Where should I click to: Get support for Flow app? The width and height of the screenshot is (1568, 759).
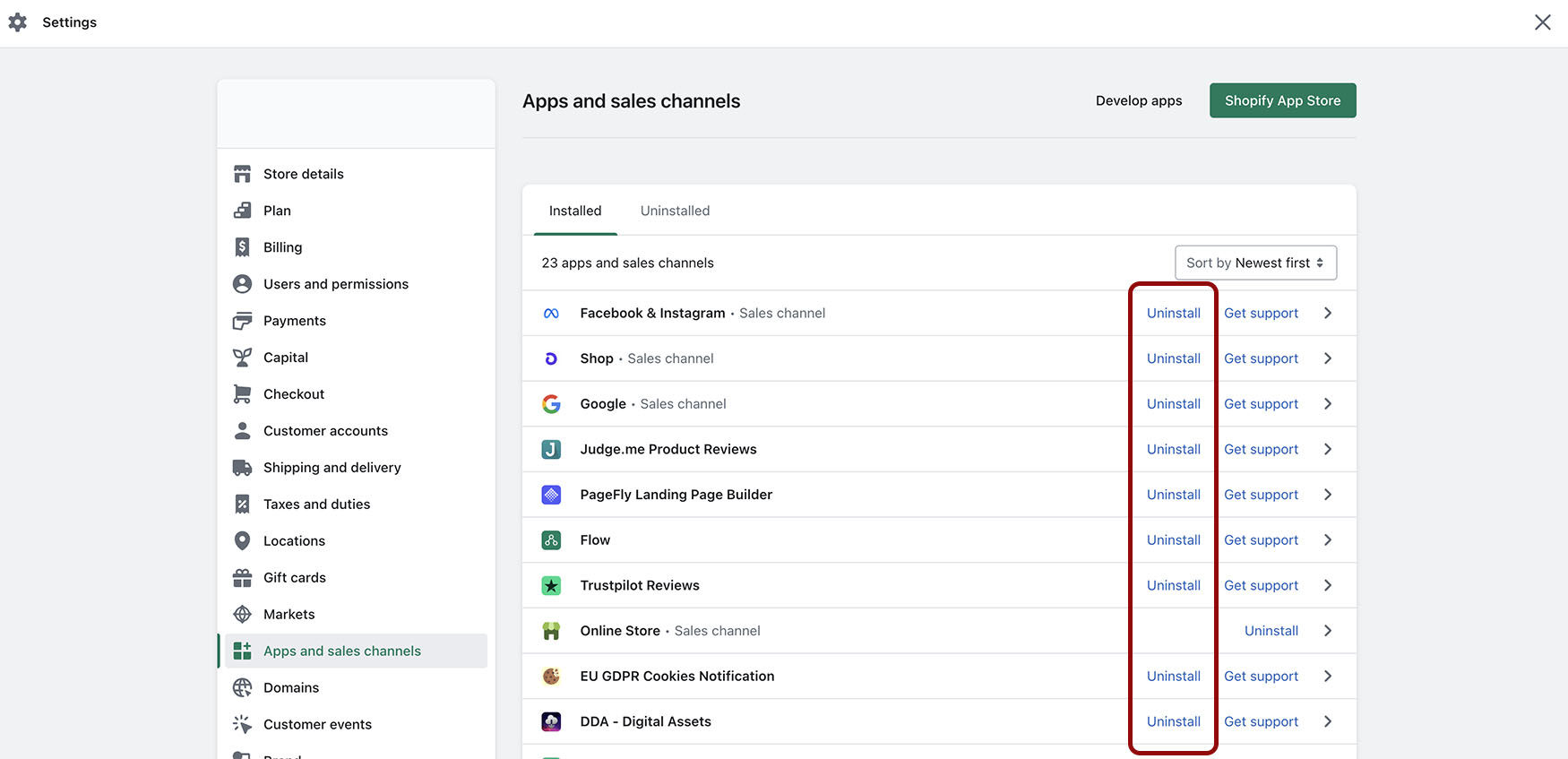[x=1261, y=540]
